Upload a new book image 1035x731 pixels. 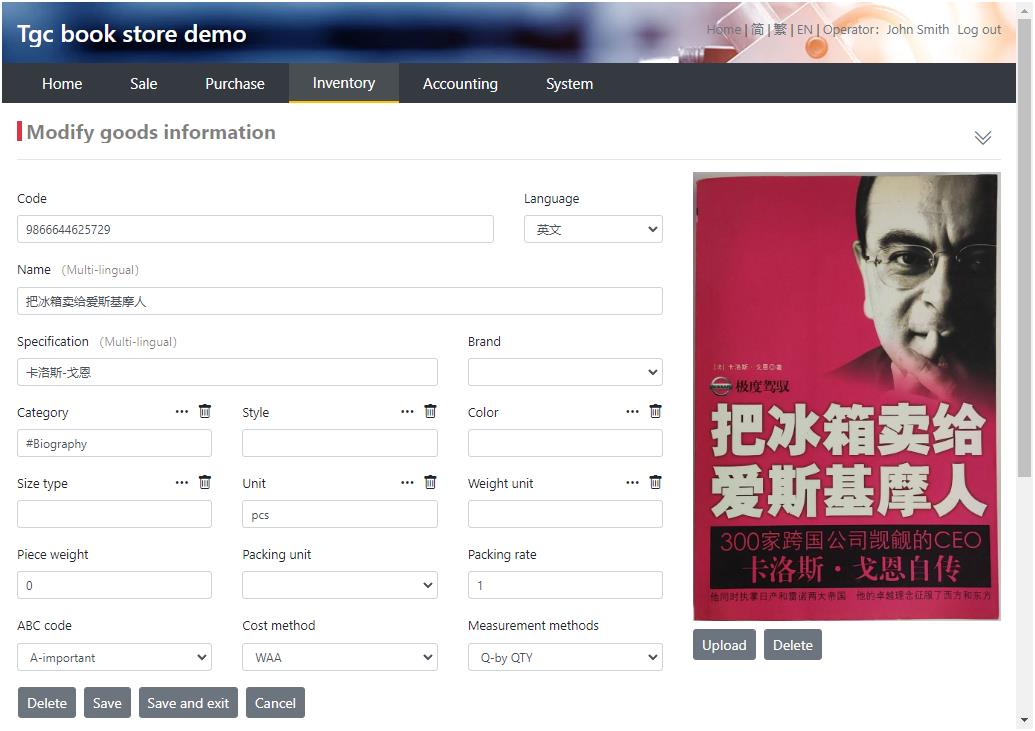click(x=724, y=645)
